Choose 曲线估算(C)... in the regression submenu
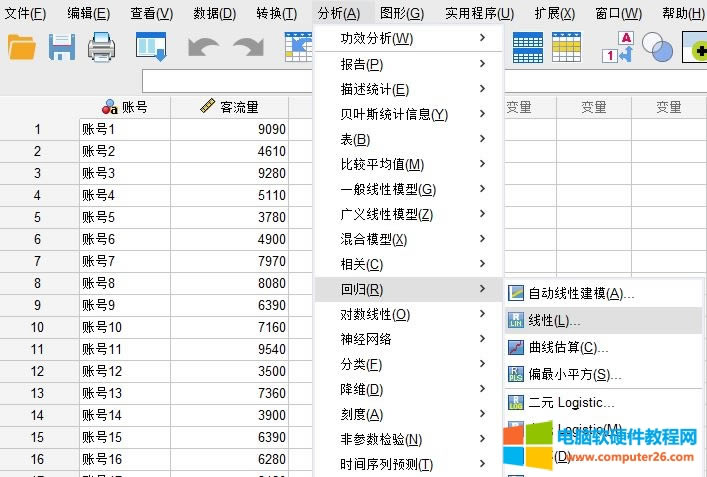 click(568, 348)
